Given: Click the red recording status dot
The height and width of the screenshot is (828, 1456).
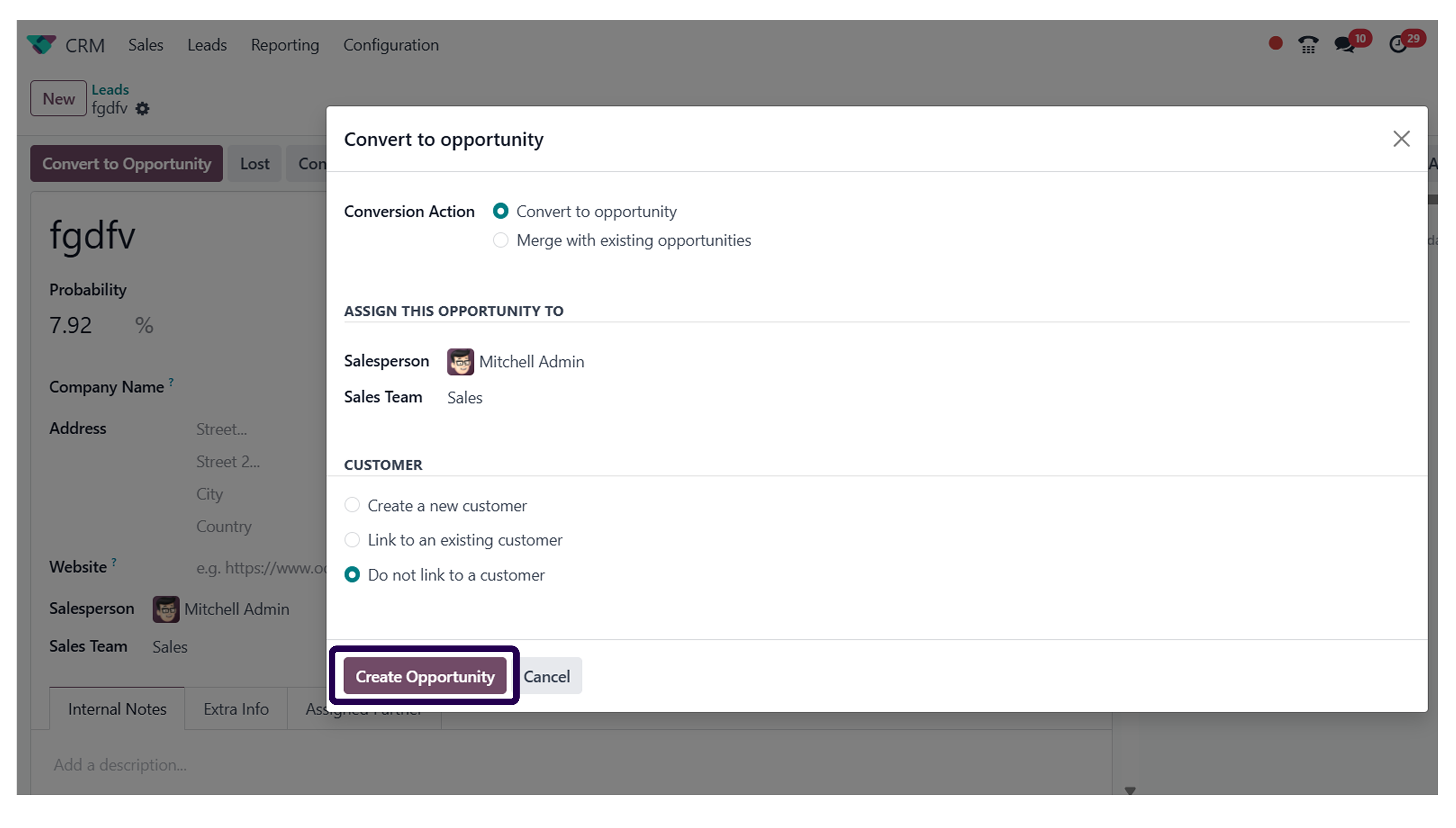Looking at the screenshot, I should pyautogui.click(x=1275, y=43).
